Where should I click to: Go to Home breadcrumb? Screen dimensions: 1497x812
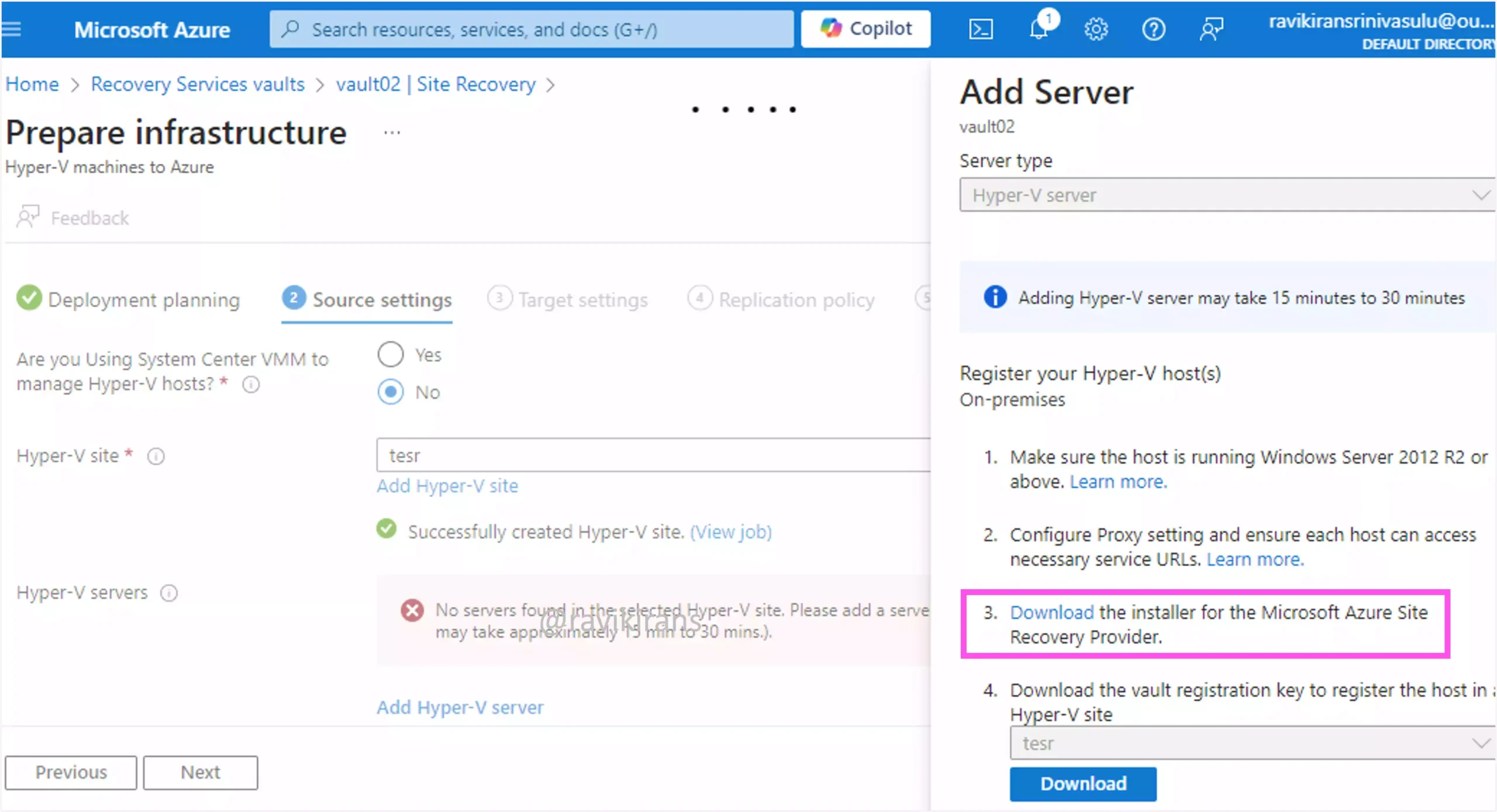(x=32, y=84)
